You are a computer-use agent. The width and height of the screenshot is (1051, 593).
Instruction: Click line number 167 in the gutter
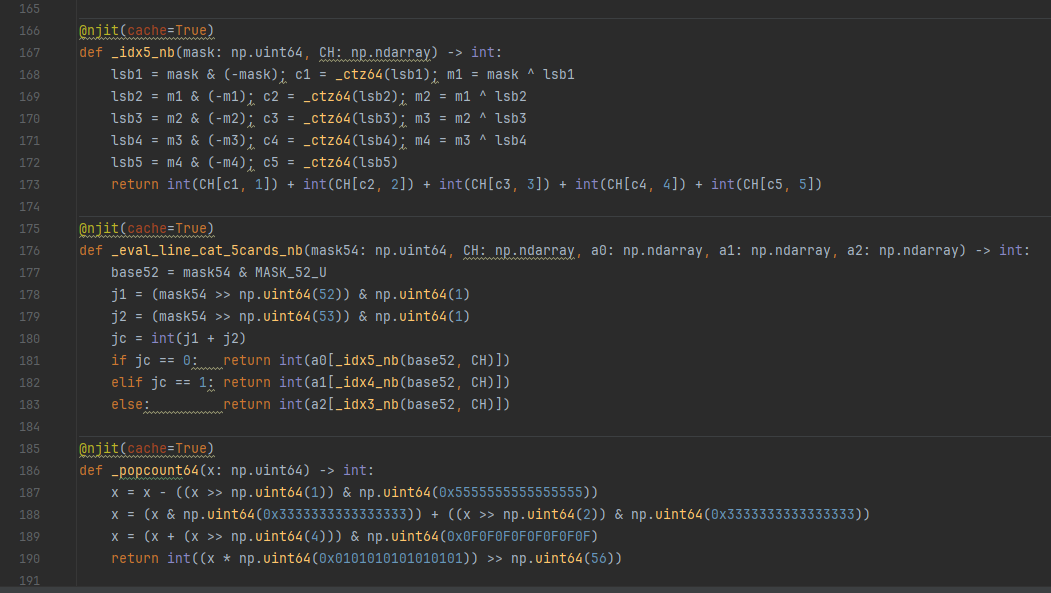(29, 53)
